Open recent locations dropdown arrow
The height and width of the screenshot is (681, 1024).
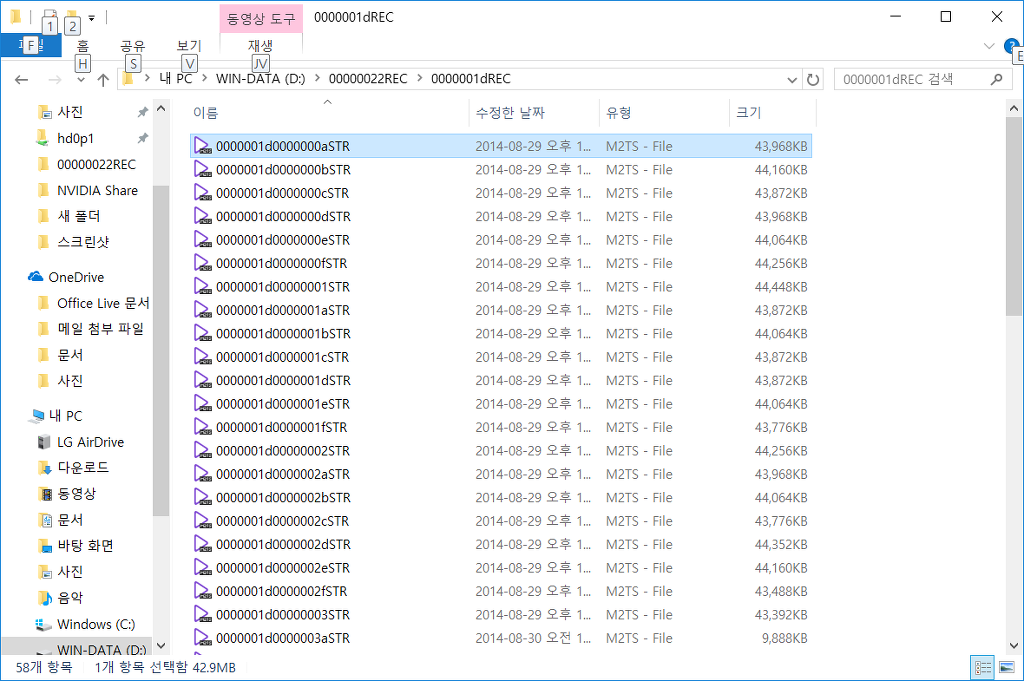(x=81, y=80)
